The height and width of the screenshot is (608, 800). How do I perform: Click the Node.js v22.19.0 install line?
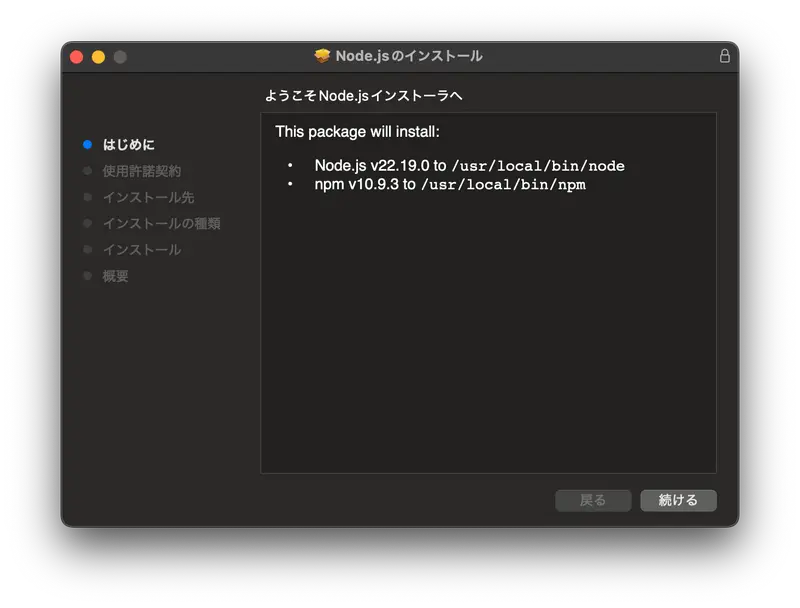click(469, 166)
